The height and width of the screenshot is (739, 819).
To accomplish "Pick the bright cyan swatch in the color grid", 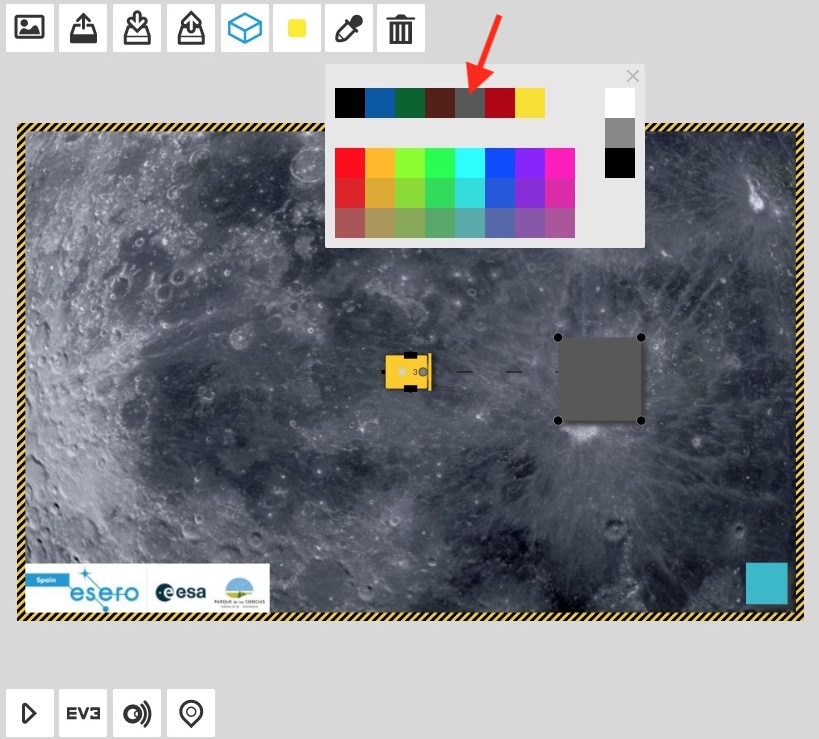I will [470, 163].
